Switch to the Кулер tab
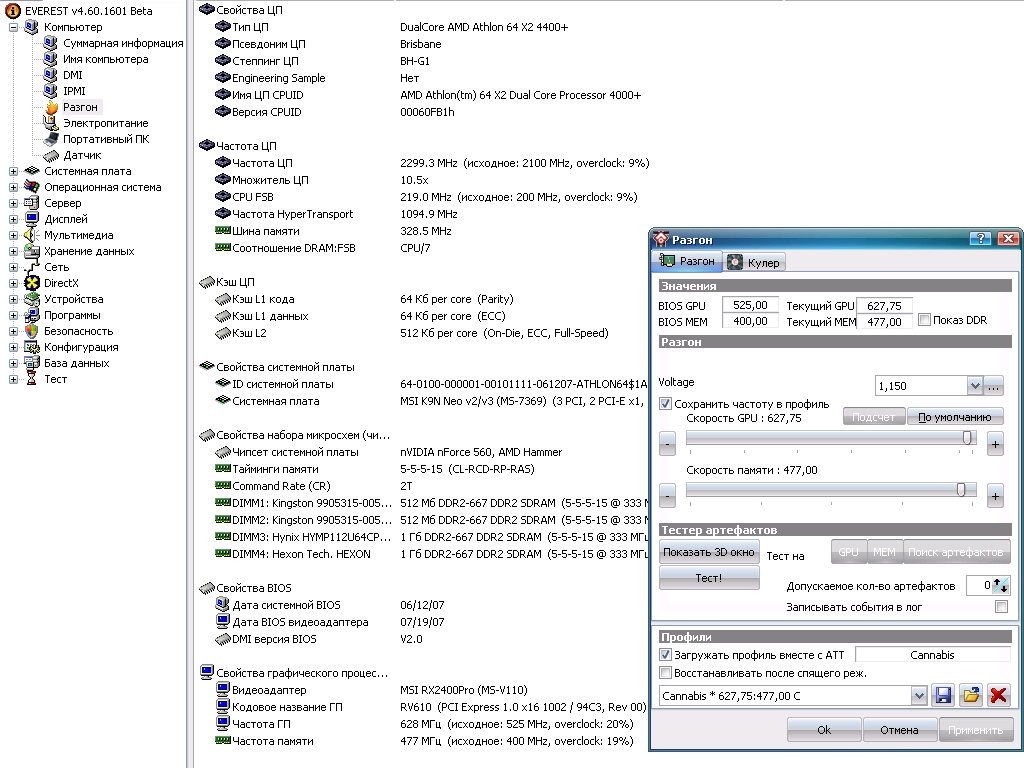 click(755, 263)
